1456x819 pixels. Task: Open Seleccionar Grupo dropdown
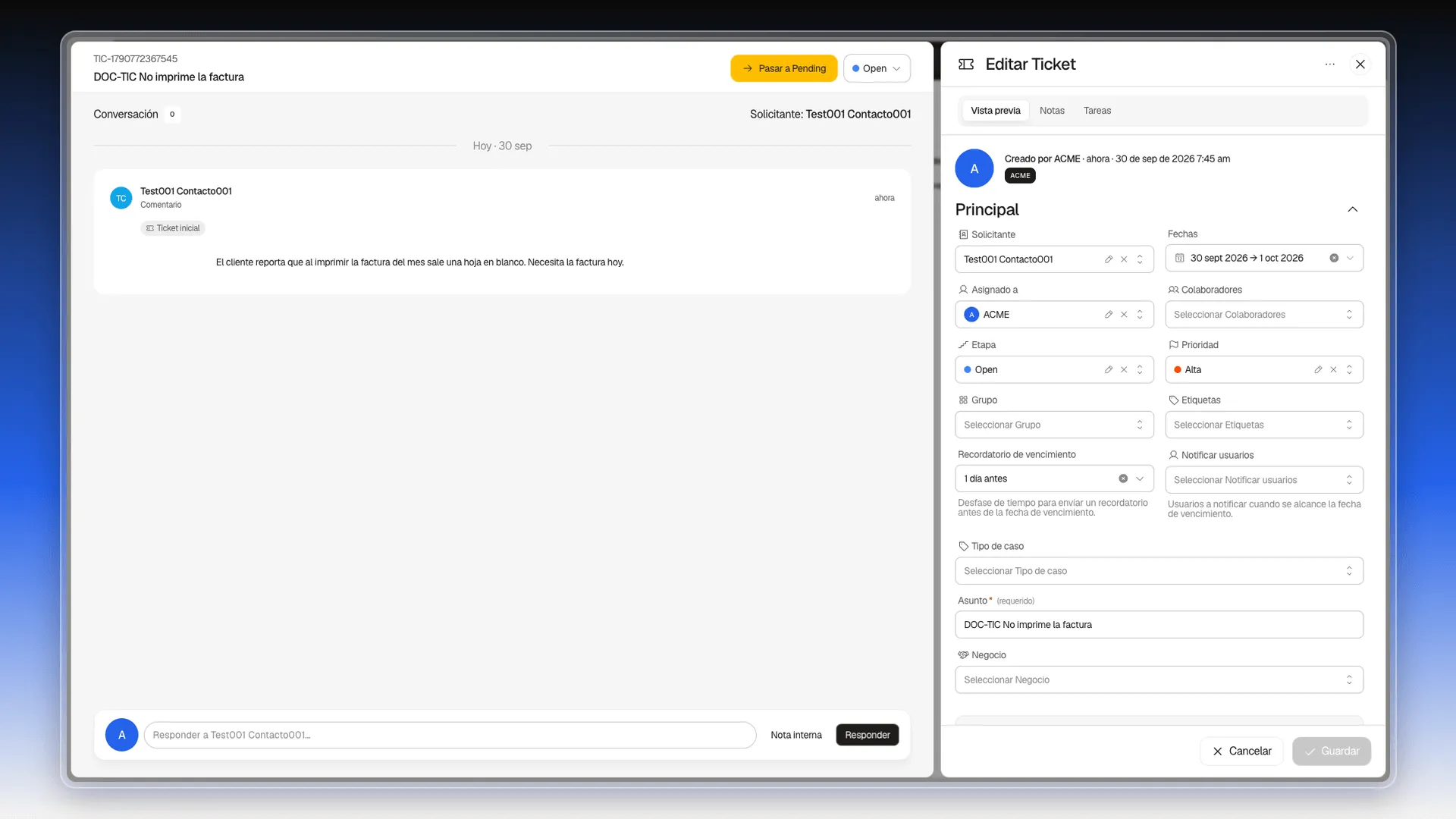1054,425
